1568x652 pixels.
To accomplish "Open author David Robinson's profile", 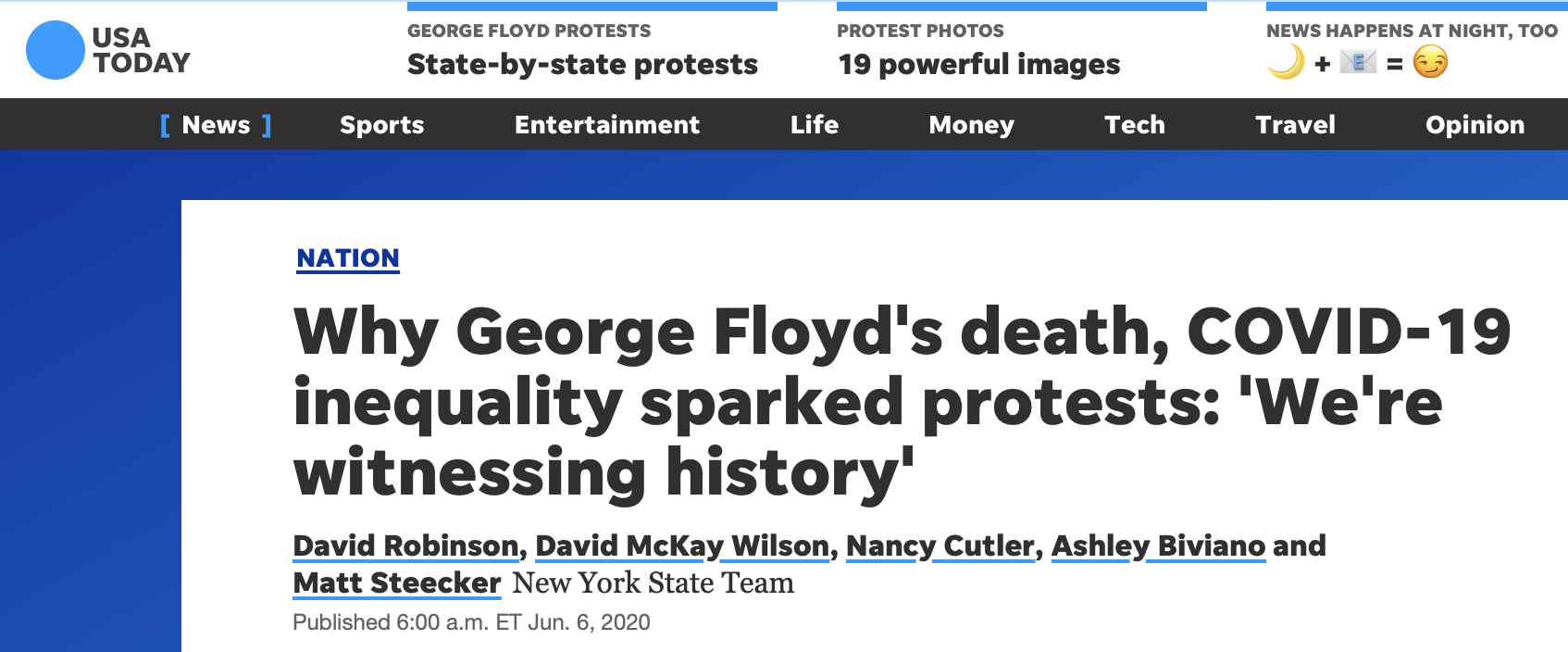I will coord(406,545).
